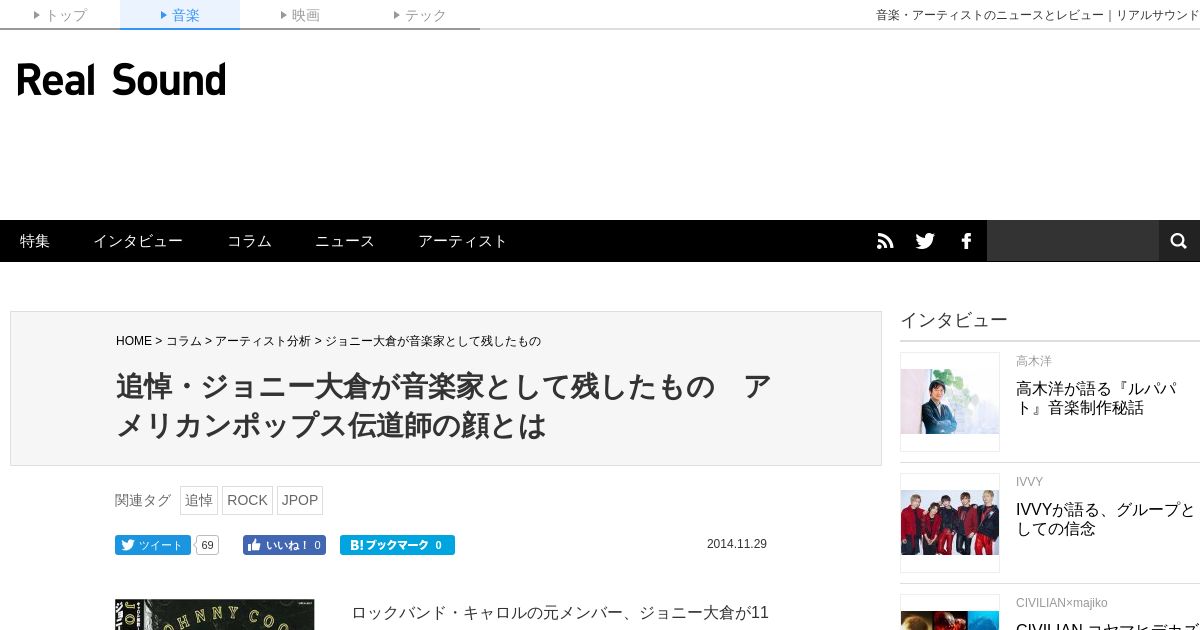Open 高木洋が語る『ルパパト』音楽制作秘話 article
This screenshot has width=1200, height=630.
[x=1096, y=398]
